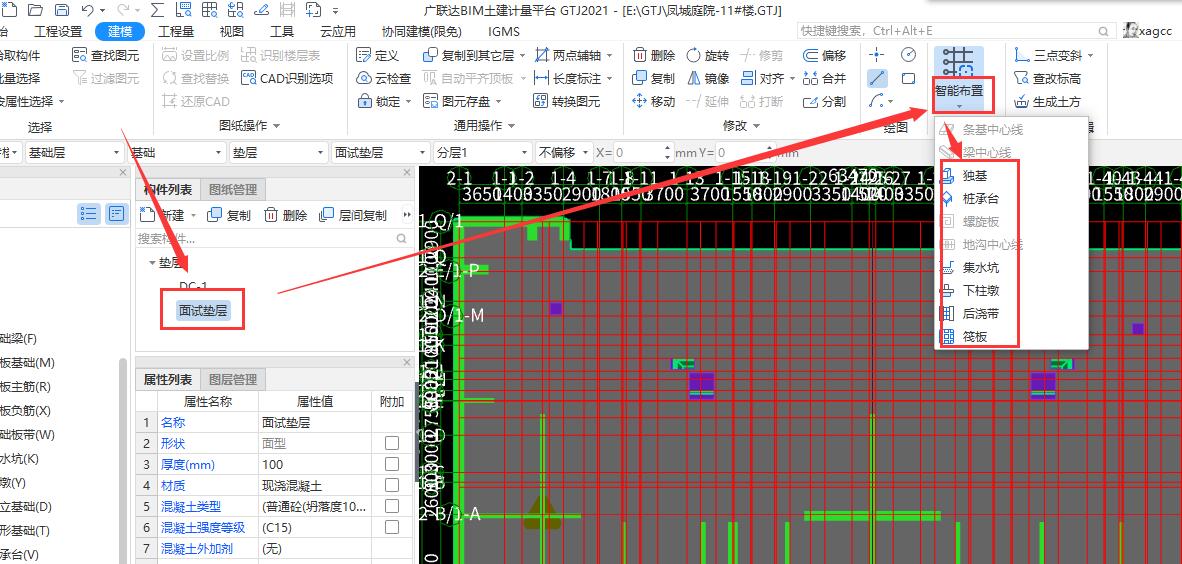Select the point drawing tool
1182x564 pixels.
(x=877, y=55)
